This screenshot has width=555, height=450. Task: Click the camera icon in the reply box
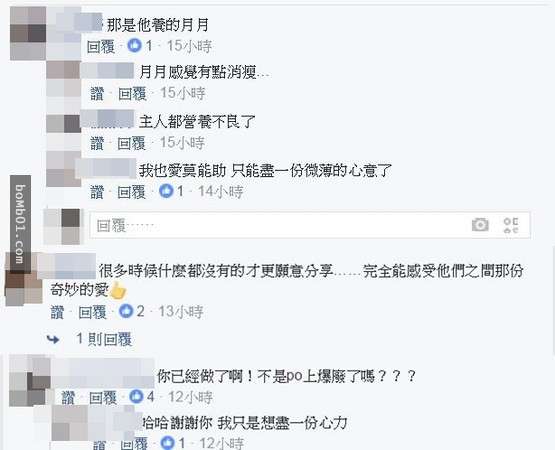480,225
